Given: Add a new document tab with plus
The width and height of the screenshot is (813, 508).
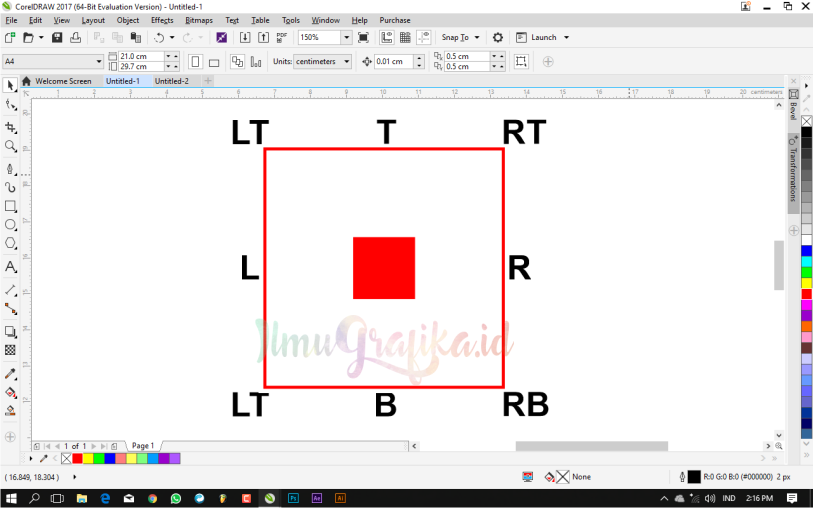Looking at the screenshot, I should tap(208, 81).
